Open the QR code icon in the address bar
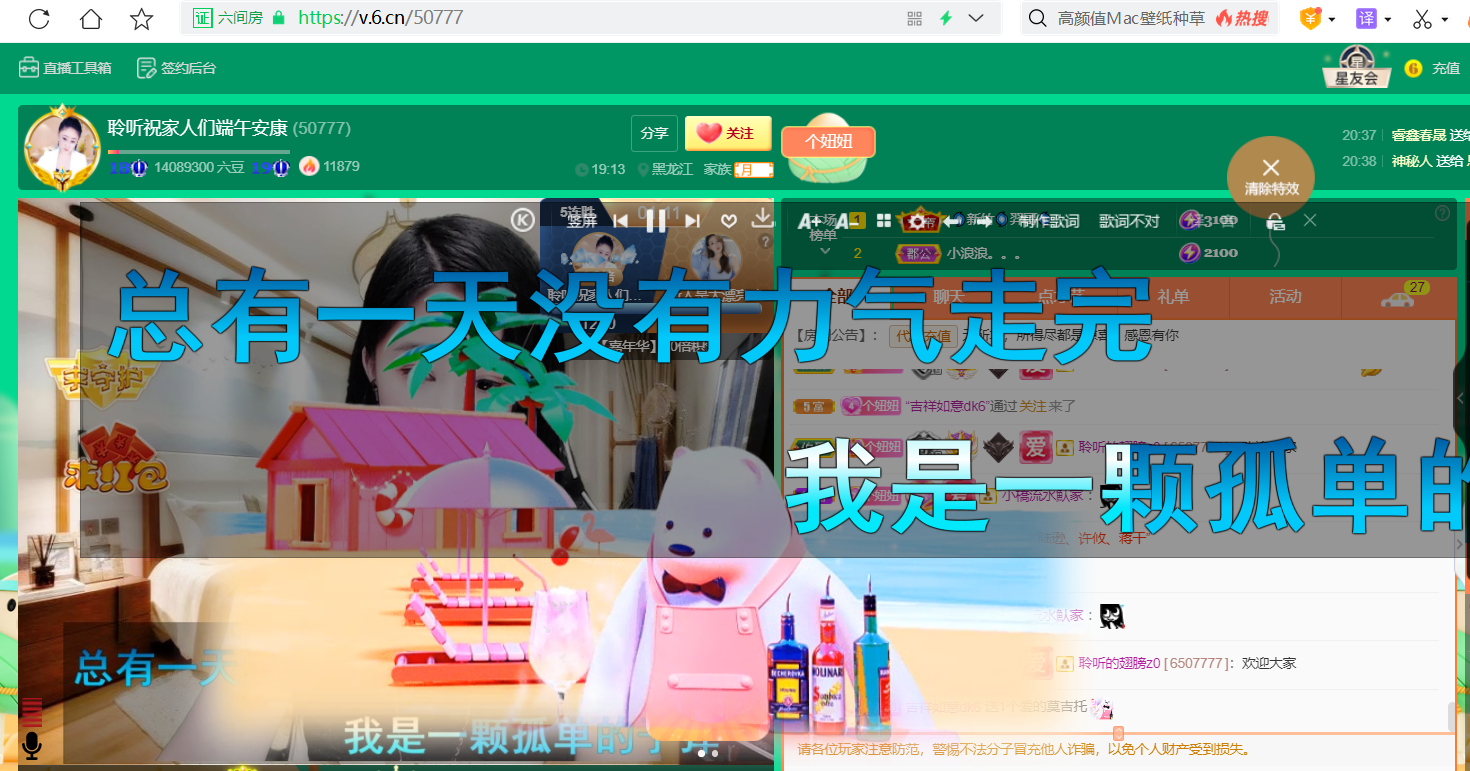1470x771 pixels. point(914,18)
